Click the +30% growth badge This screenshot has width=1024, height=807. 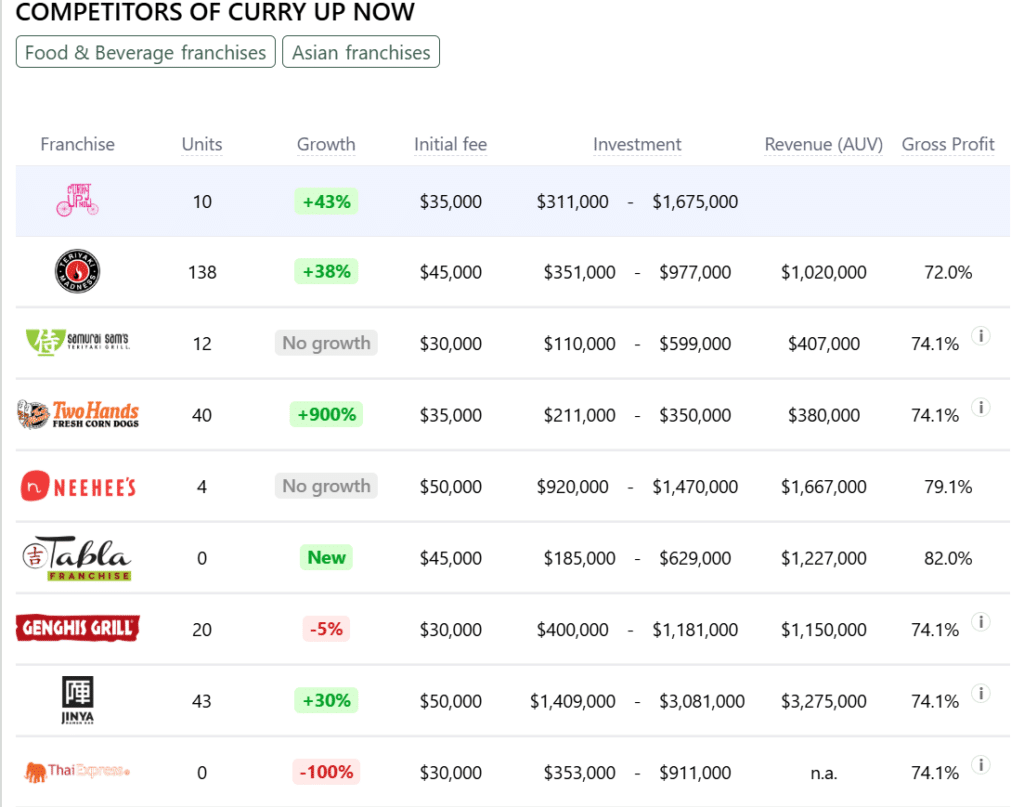(326, 700)
